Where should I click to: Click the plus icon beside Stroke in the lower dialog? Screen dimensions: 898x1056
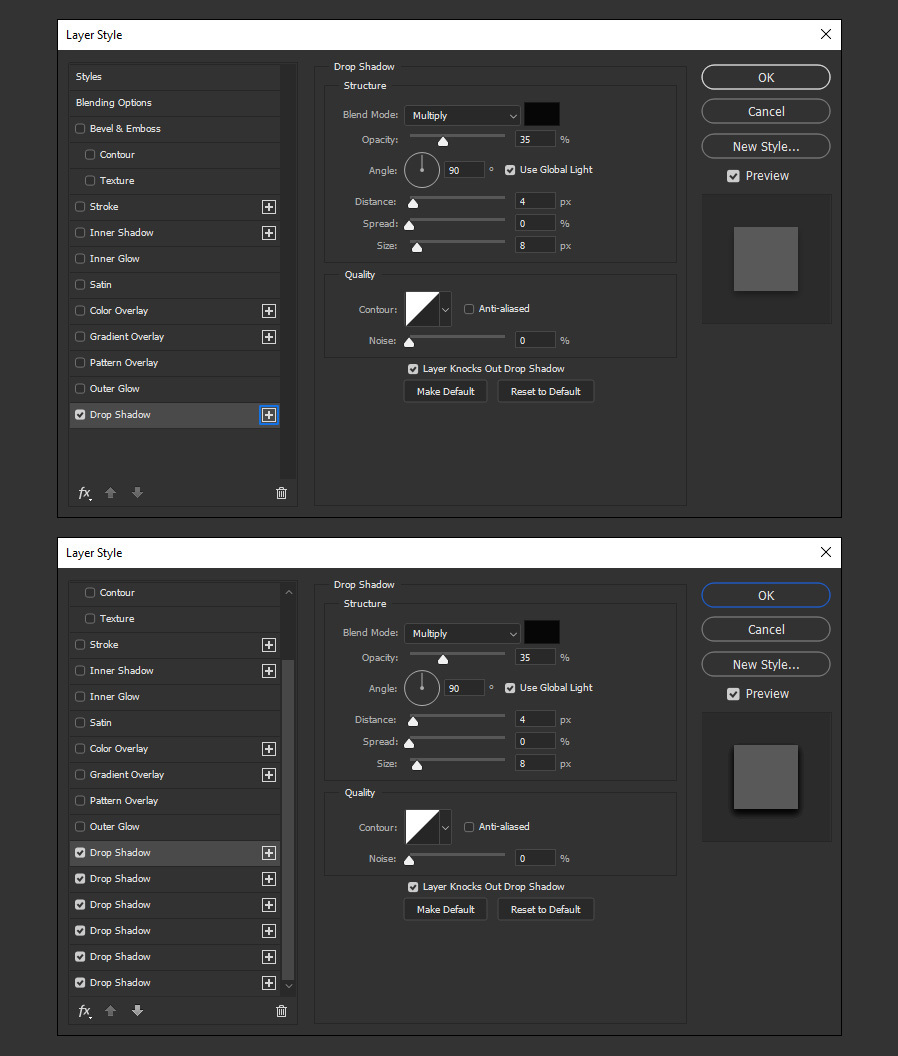269,645
